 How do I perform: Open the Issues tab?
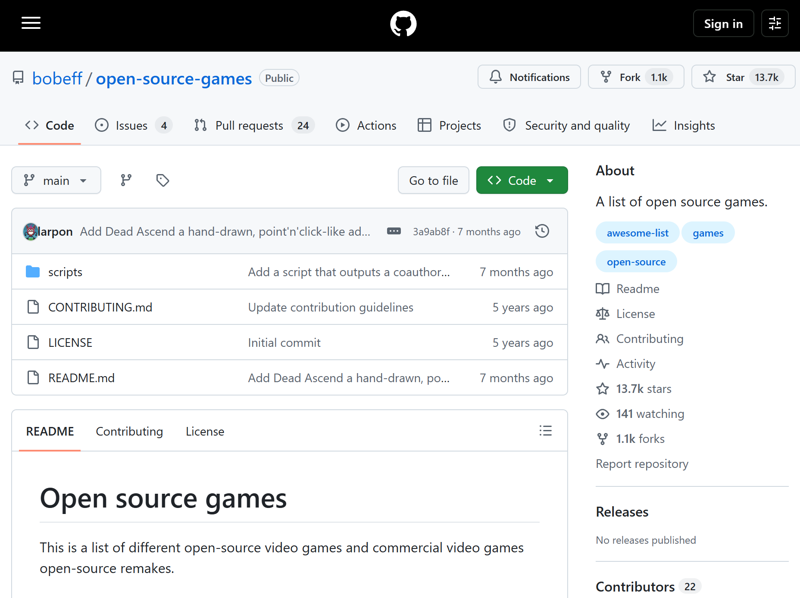point(133,126)
